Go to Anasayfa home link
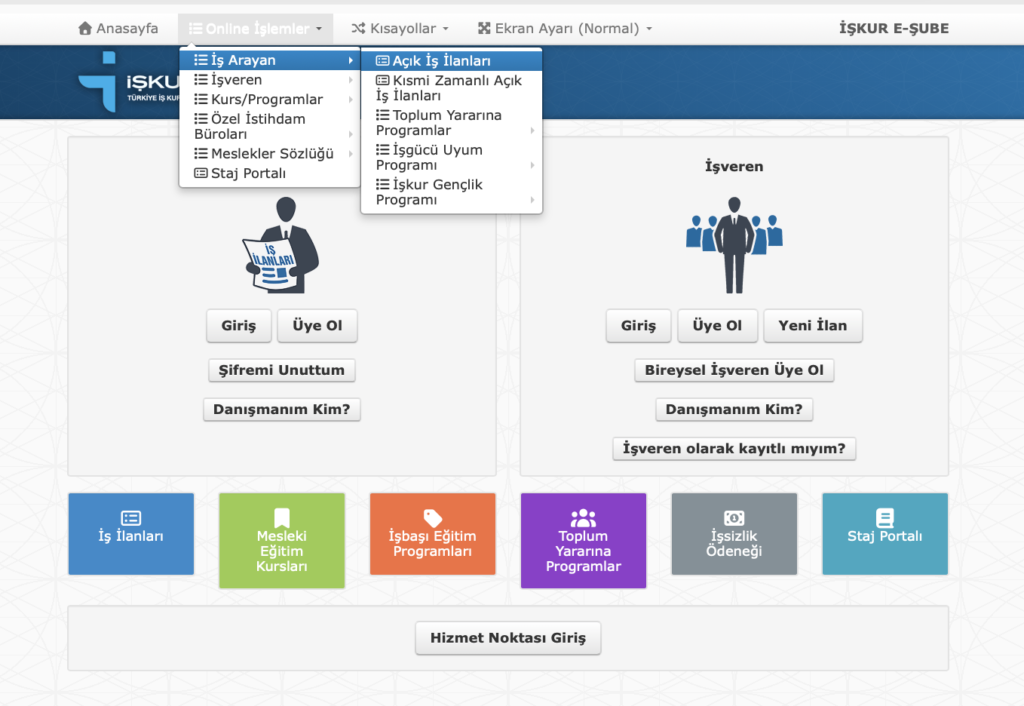This screenshot has height=706, width=1024. coord(118,29)
